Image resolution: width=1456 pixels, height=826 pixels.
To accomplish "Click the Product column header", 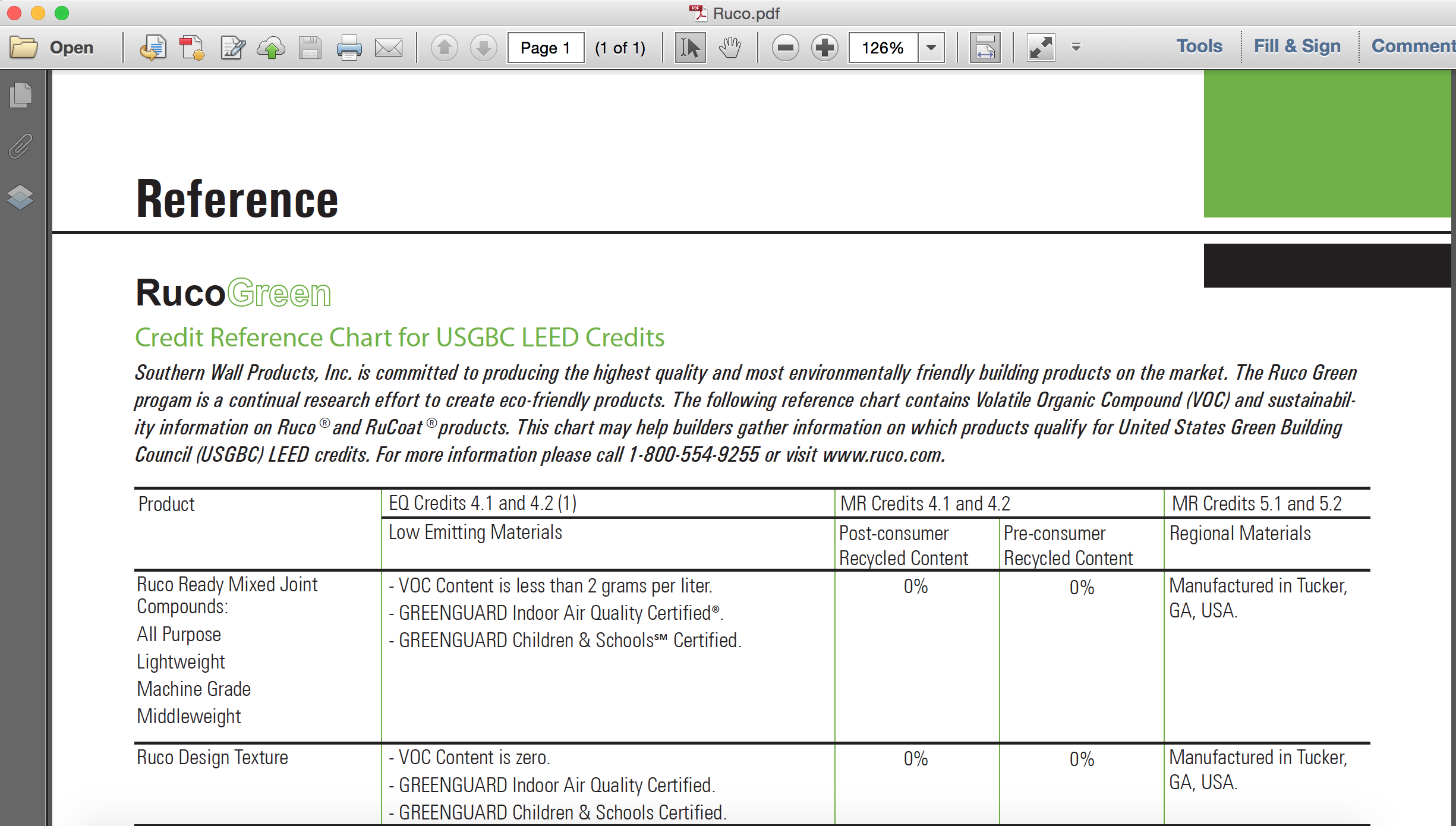I will pos(166,504).
